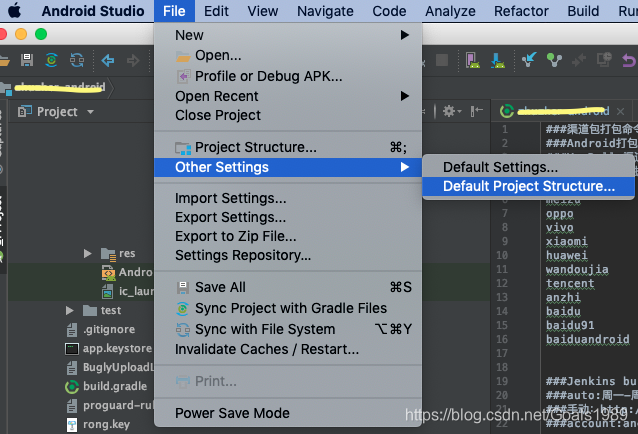This screenshot has height=434, width=638.
Task: Open the Android Studio application menu
Action: 93,11
